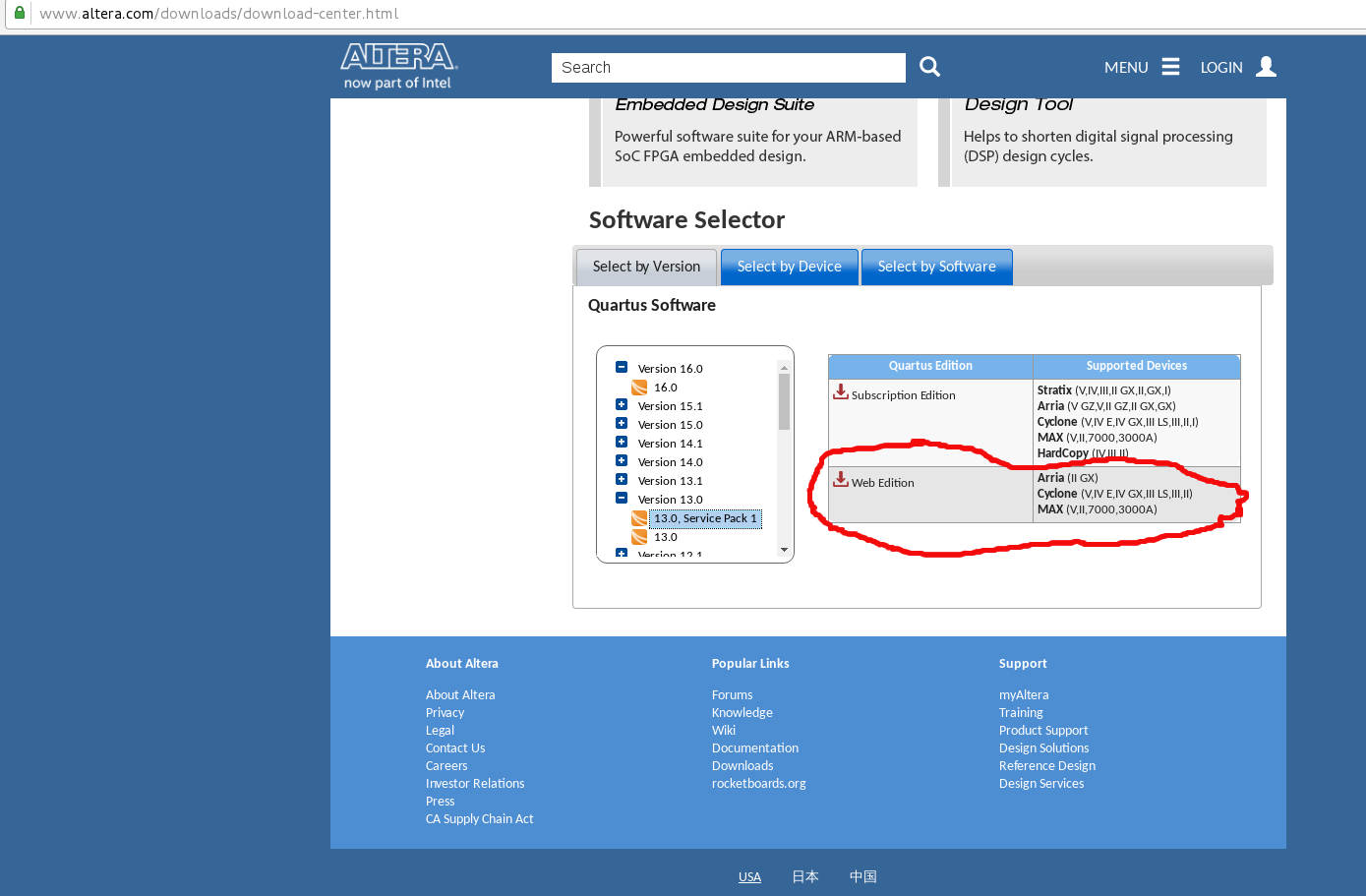Click the LOGIN person icon

pyautogui.click(x=1265, y=66)
